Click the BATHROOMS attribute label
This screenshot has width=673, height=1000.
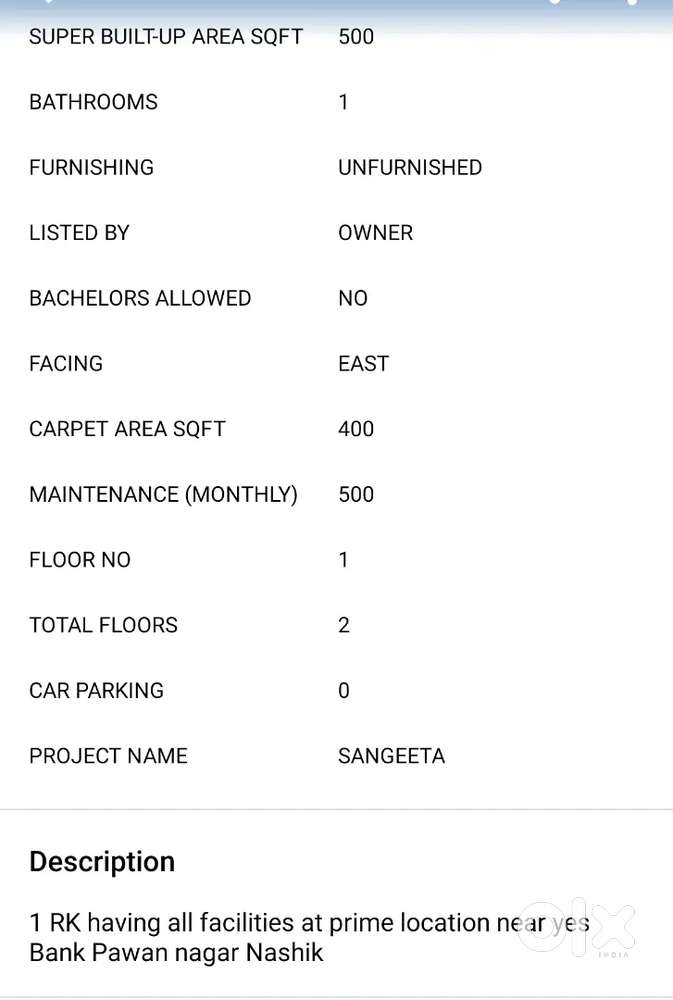pyautogui.click(x=92, y=102)
